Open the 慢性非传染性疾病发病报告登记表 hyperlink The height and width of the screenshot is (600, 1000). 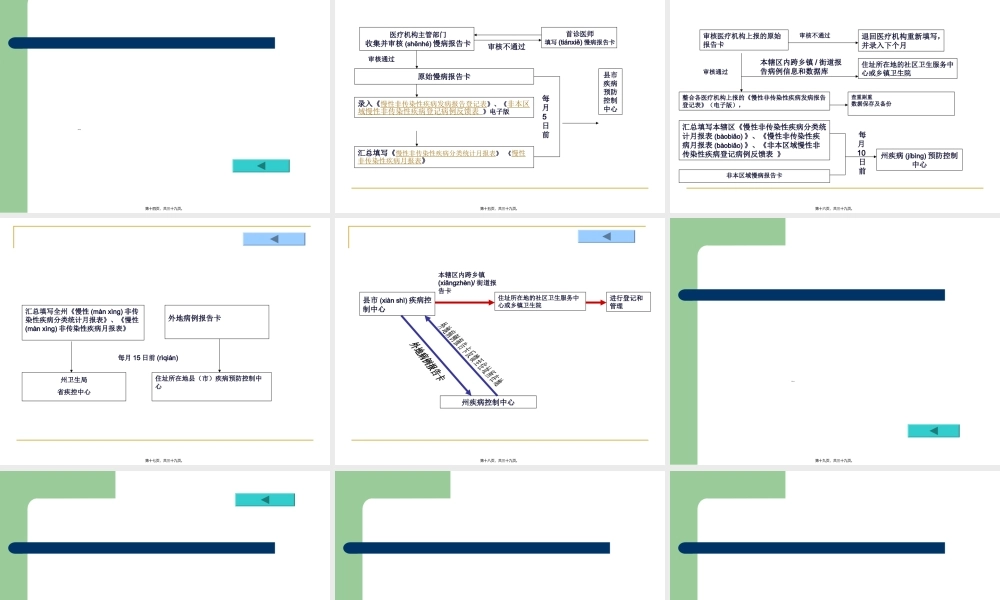point(431,101)
